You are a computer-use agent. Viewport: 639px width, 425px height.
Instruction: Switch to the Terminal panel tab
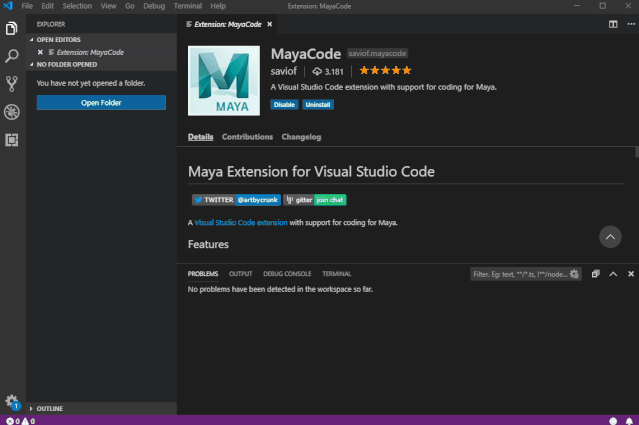tap(337, 274)
